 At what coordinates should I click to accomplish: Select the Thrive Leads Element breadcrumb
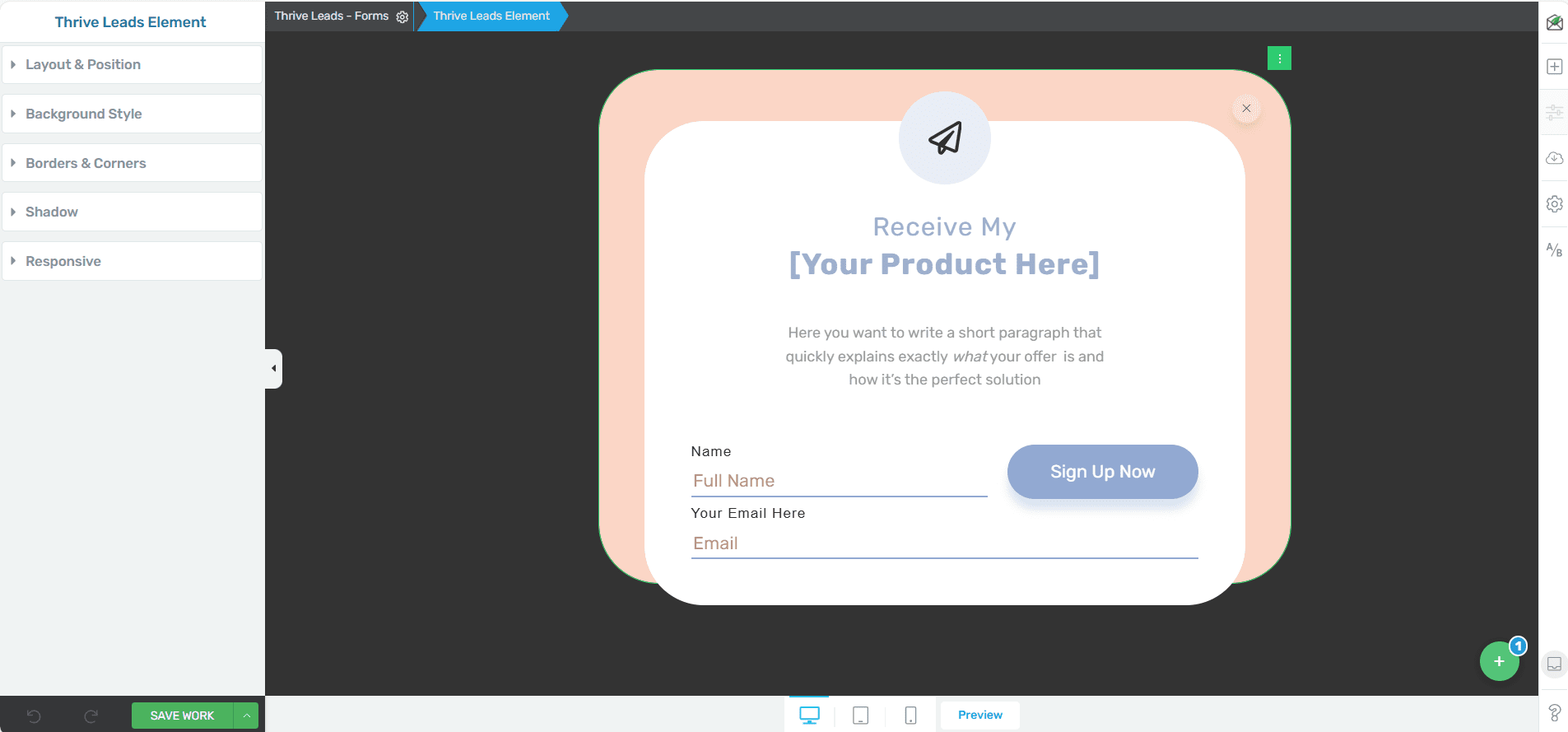coord(491,16)
